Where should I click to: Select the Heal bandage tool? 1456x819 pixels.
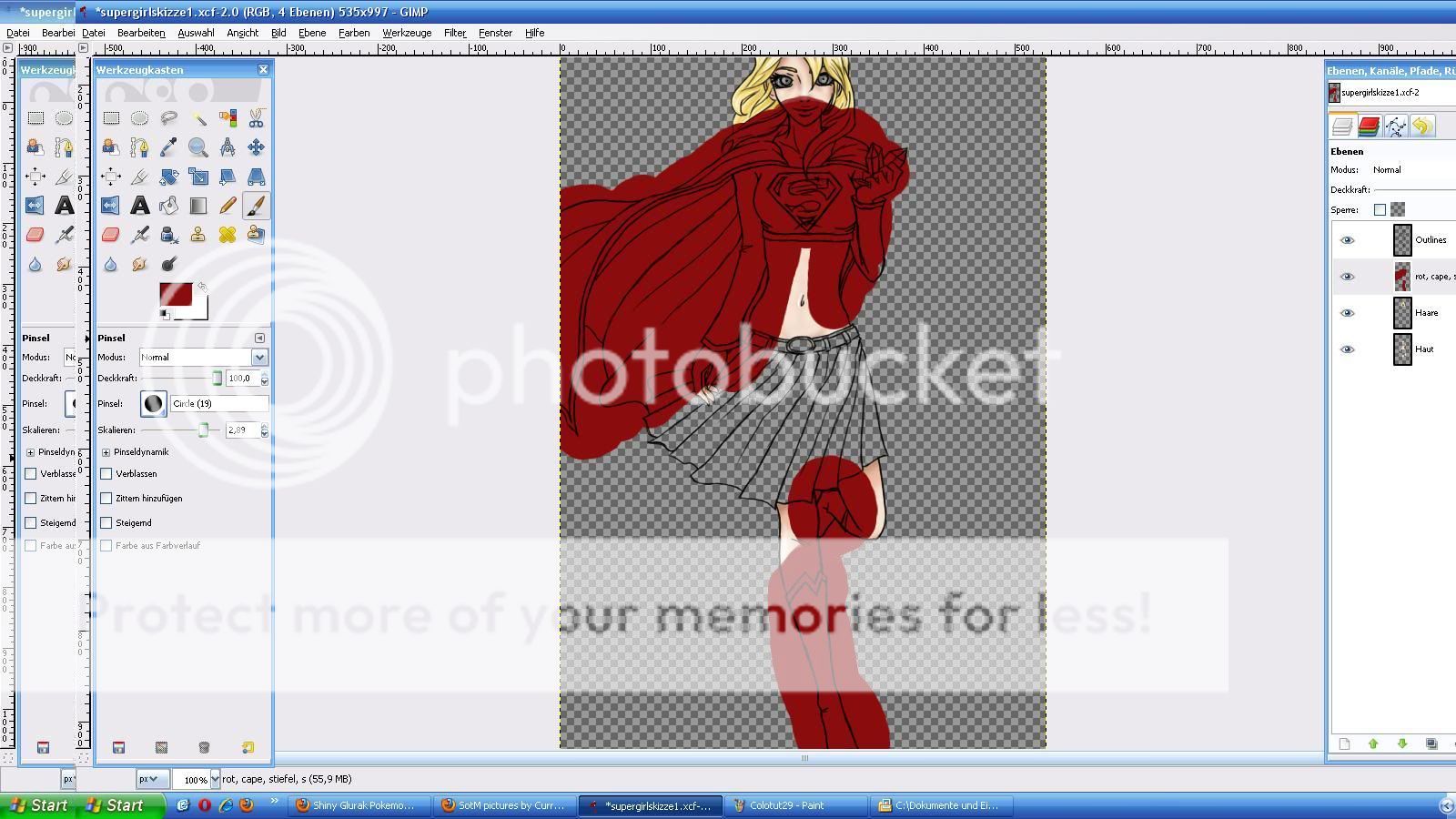click(227, 235)
